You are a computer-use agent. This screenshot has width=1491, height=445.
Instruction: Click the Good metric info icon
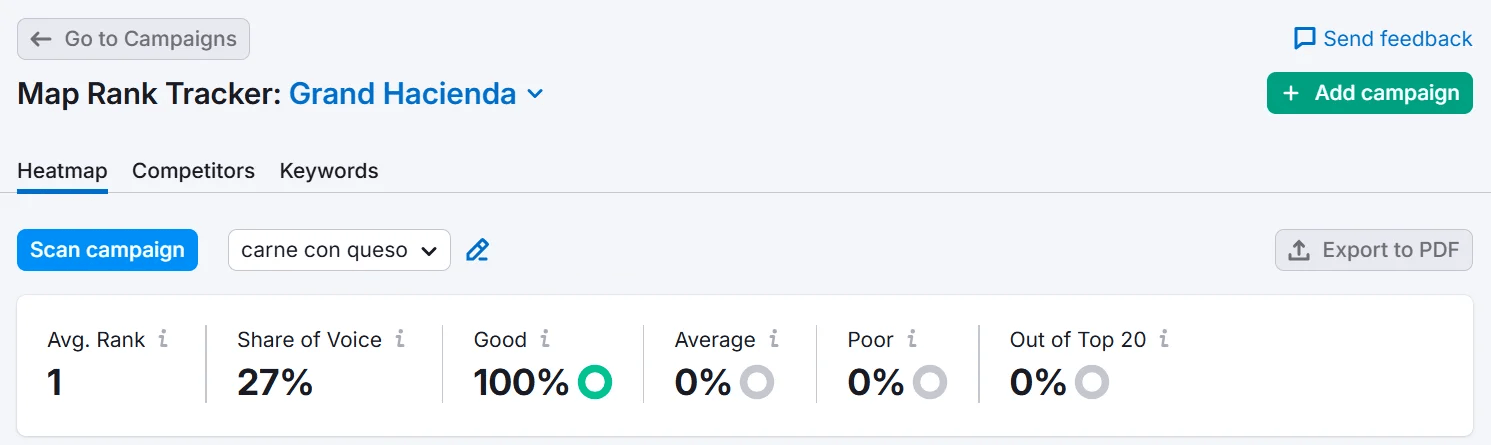pos(545,339)
